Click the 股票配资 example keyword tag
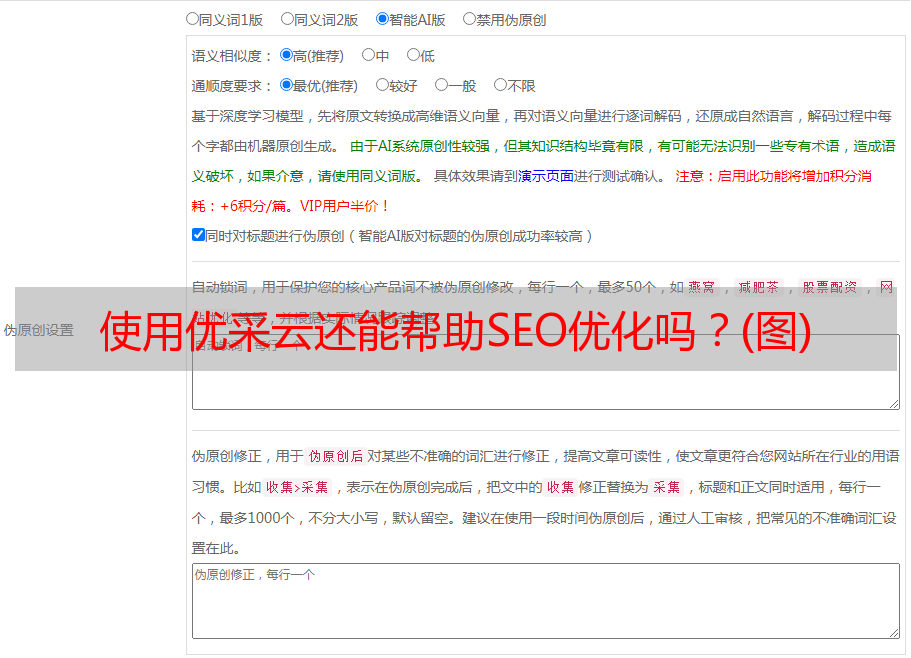Viewport: 911px width, 658px height. [x=830, y=287]
